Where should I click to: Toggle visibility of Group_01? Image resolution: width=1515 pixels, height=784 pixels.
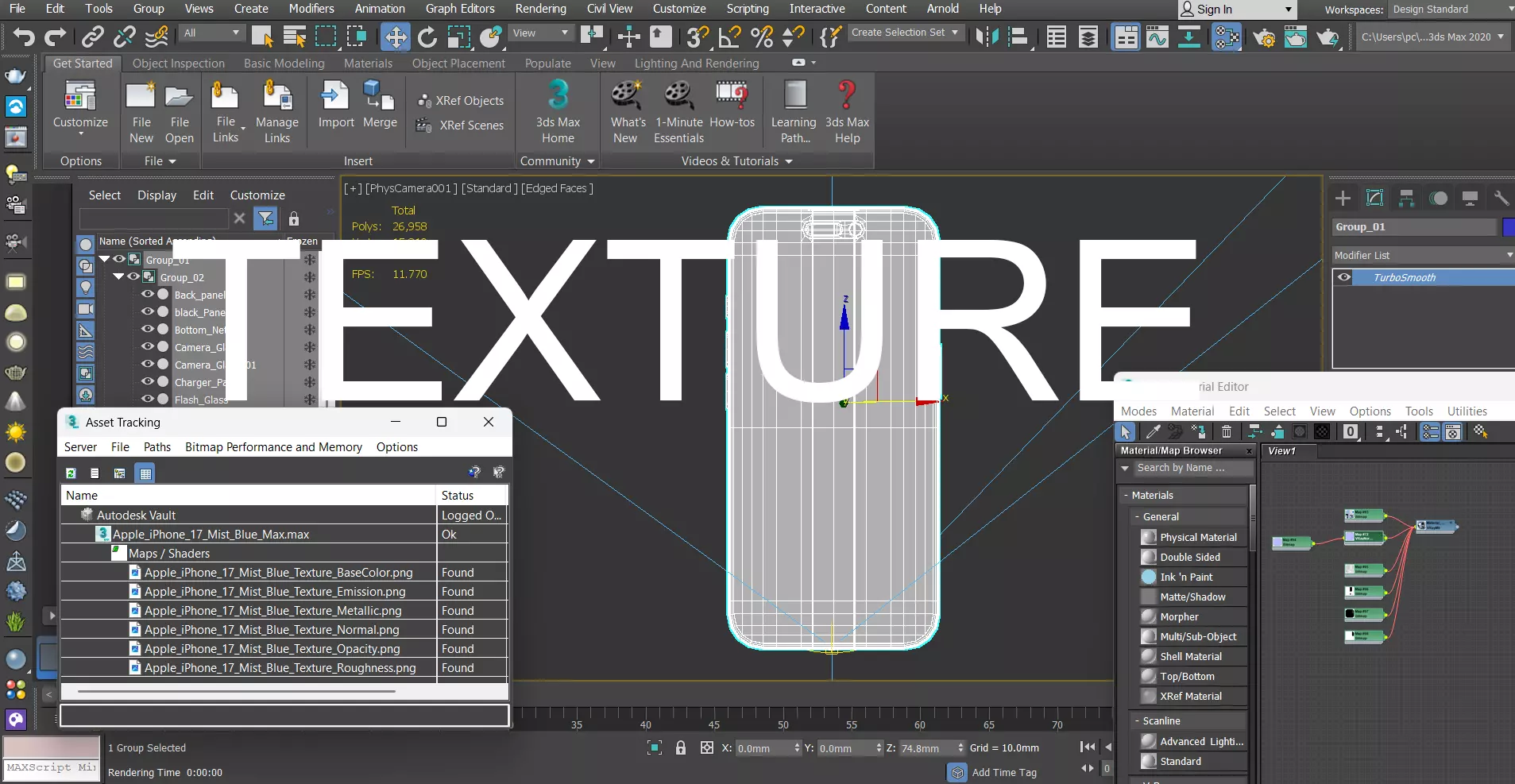pos(119,259)
